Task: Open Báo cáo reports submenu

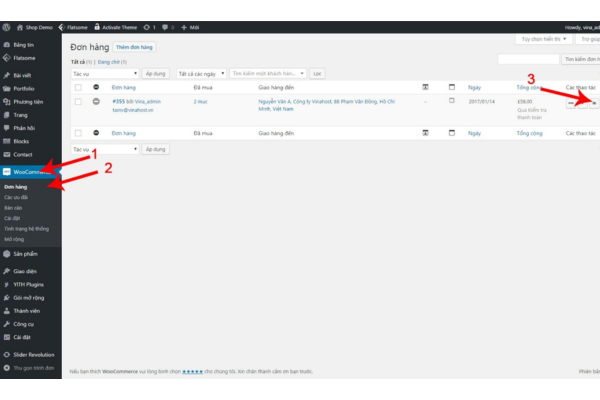Action: point(13,208)
